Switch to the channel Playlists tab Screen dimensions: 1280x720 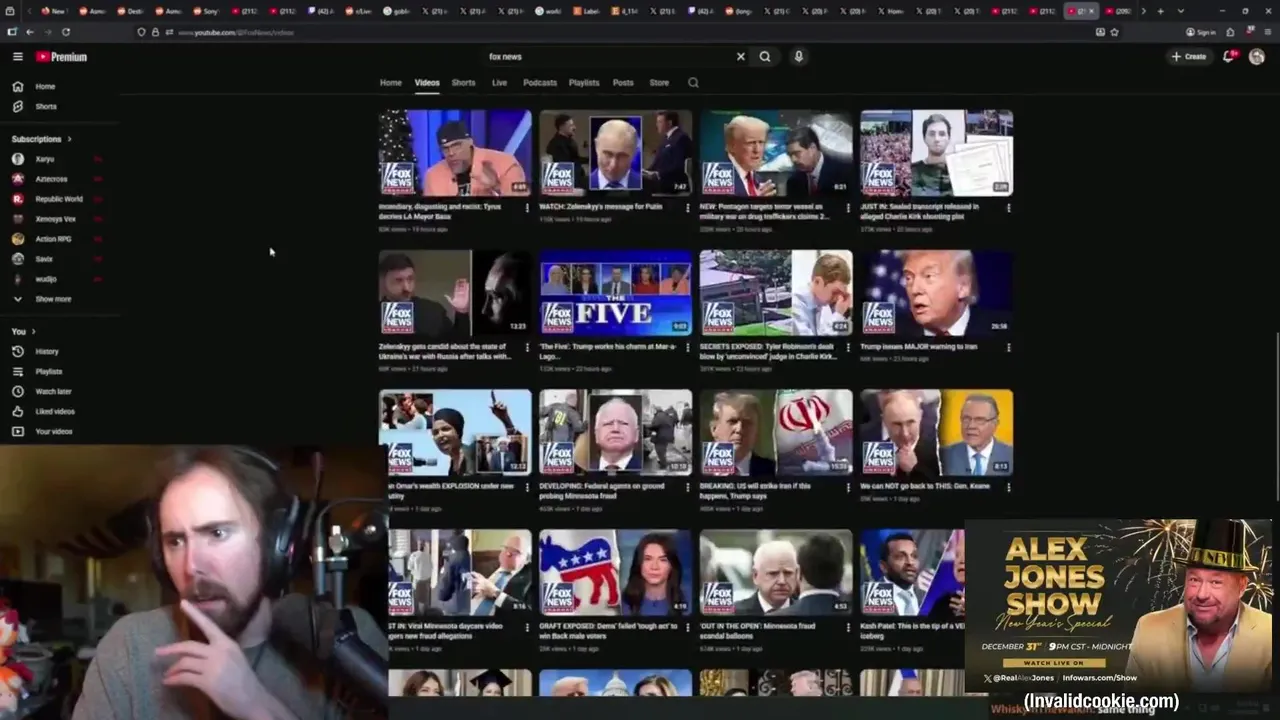[x=584, y=83]
